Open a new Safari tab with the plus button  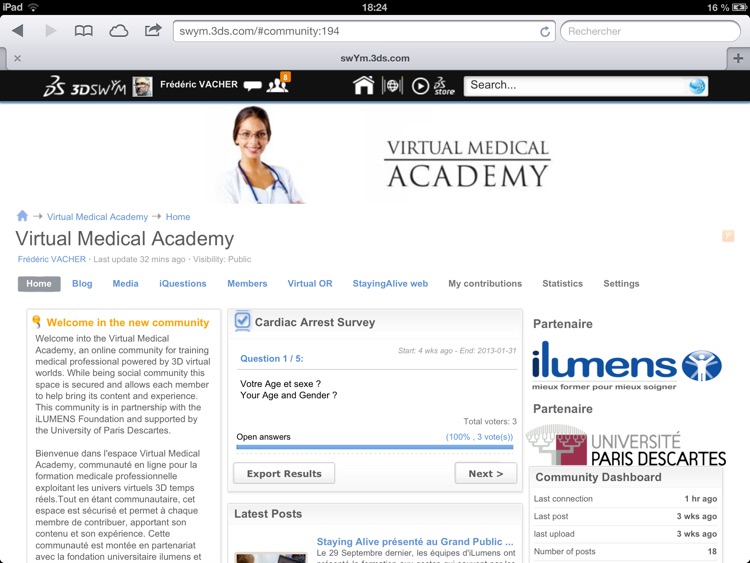click(738, 58)
